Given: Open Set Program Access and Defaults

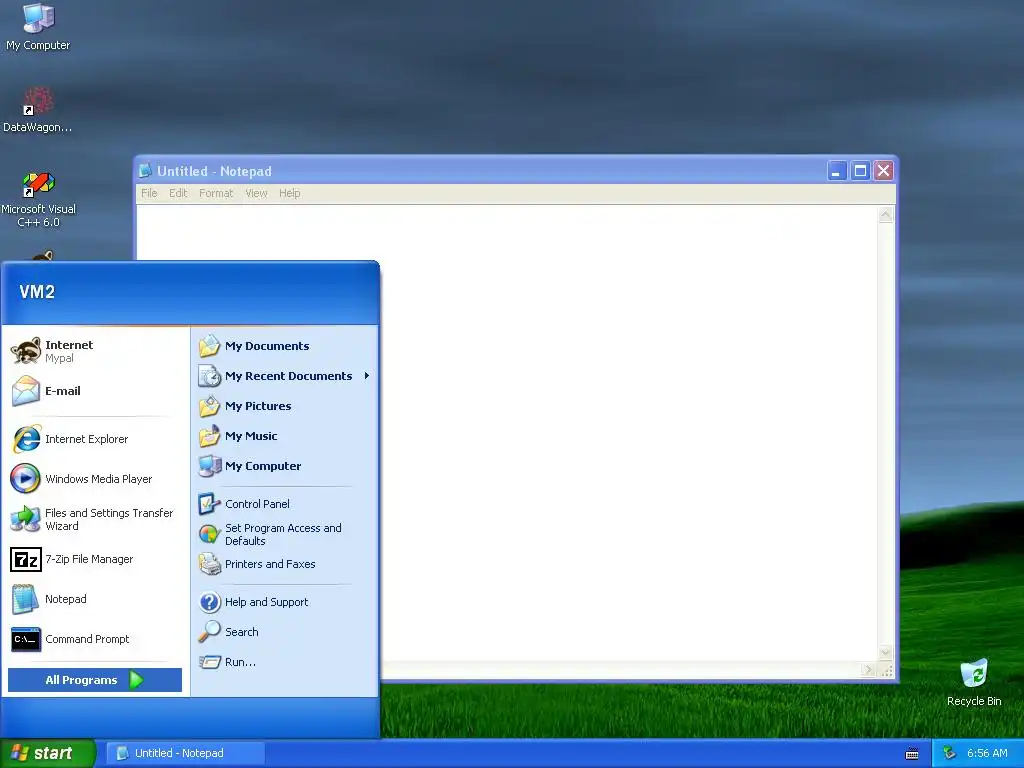Looking at the screenshot, I should coord(285,534).
